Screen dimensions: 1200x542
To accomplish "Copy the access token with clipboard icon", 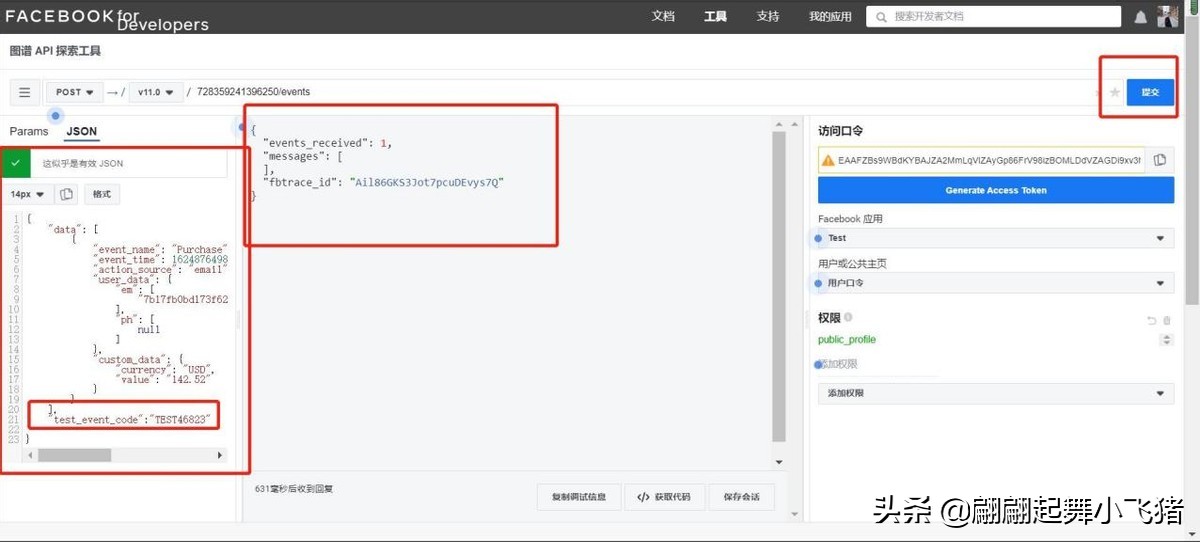I will [1160, 160].
